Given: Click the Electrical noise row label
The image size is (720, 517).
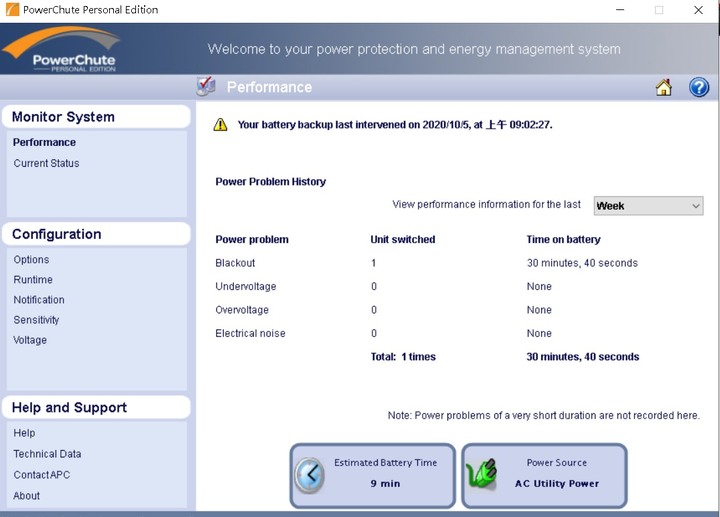Looking at the screenshot, I should (250, 333).
